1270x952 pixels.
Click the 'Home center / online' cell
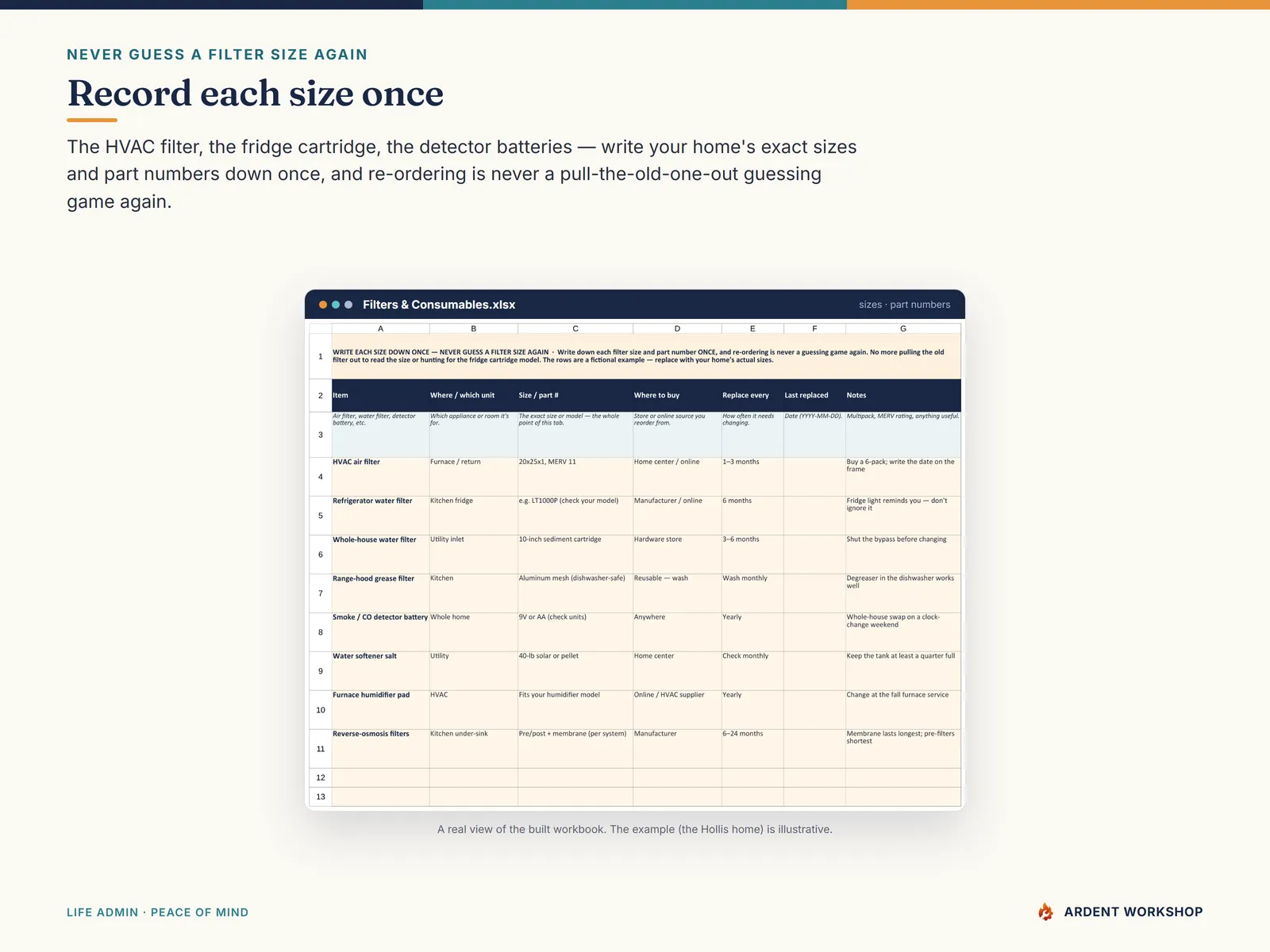(677, 477)
